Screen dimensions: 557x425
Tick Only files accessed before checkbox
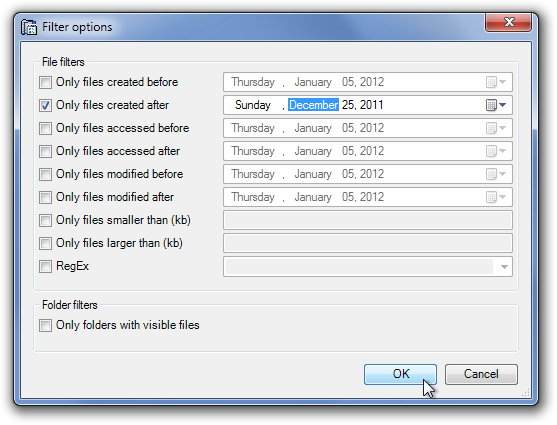pos(45,128)
